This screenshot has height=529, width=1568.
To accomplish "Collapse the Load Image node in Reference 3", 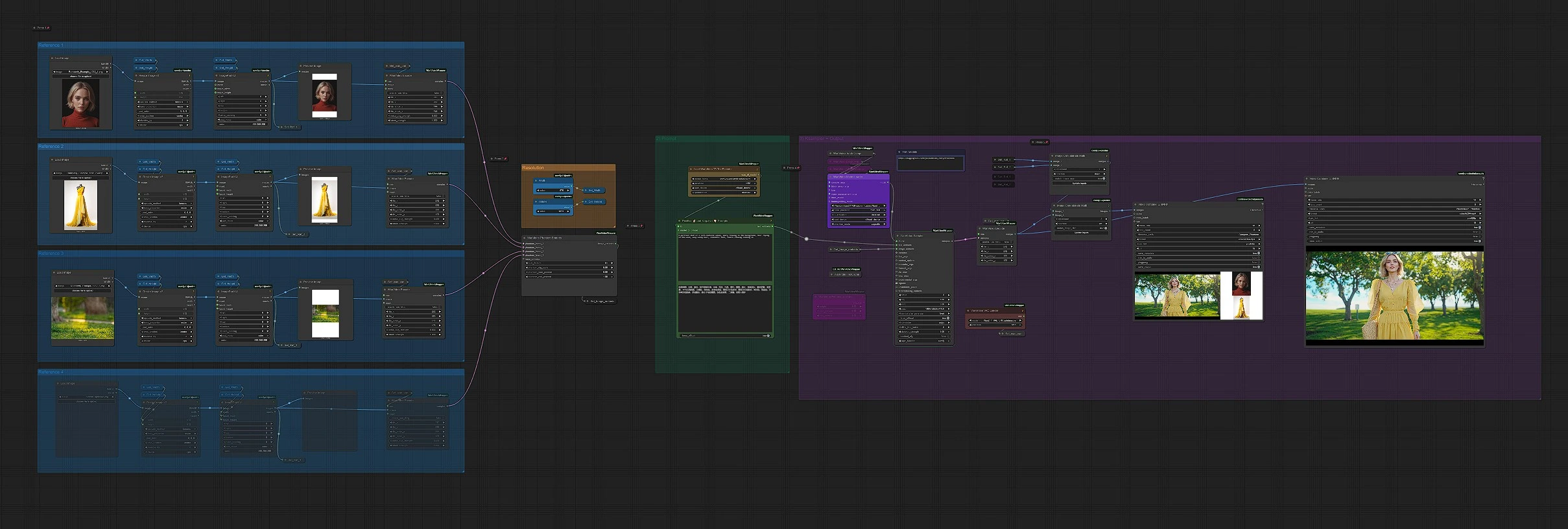I will coord(54,273).
